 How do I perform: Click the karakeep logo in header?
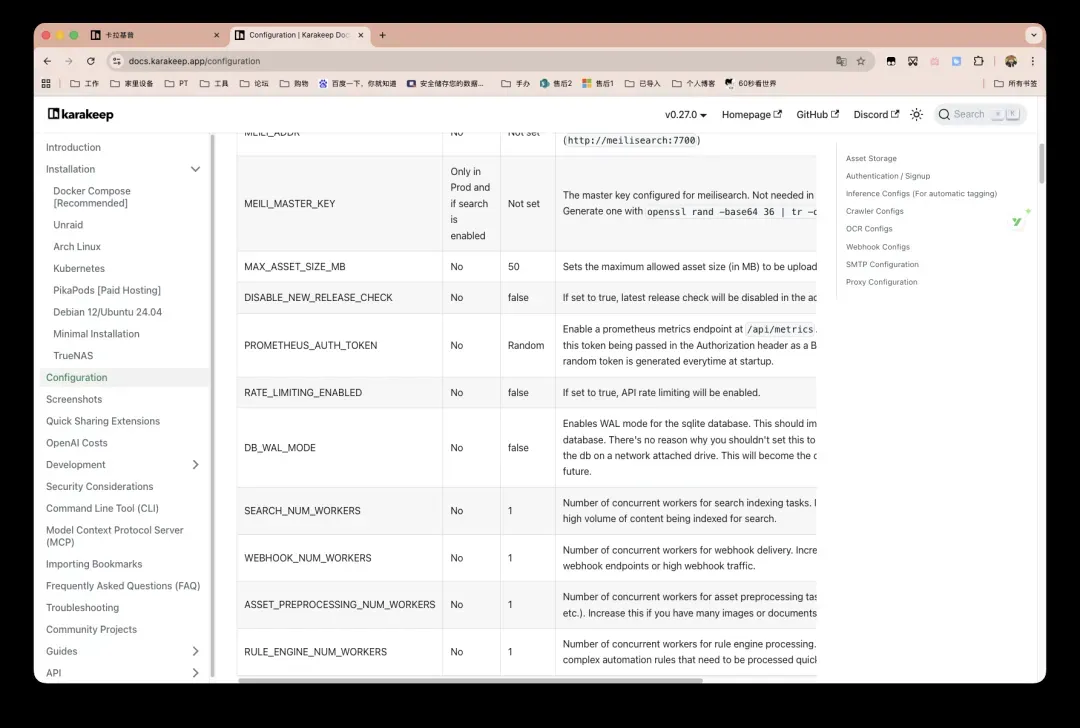pos(81,115)
